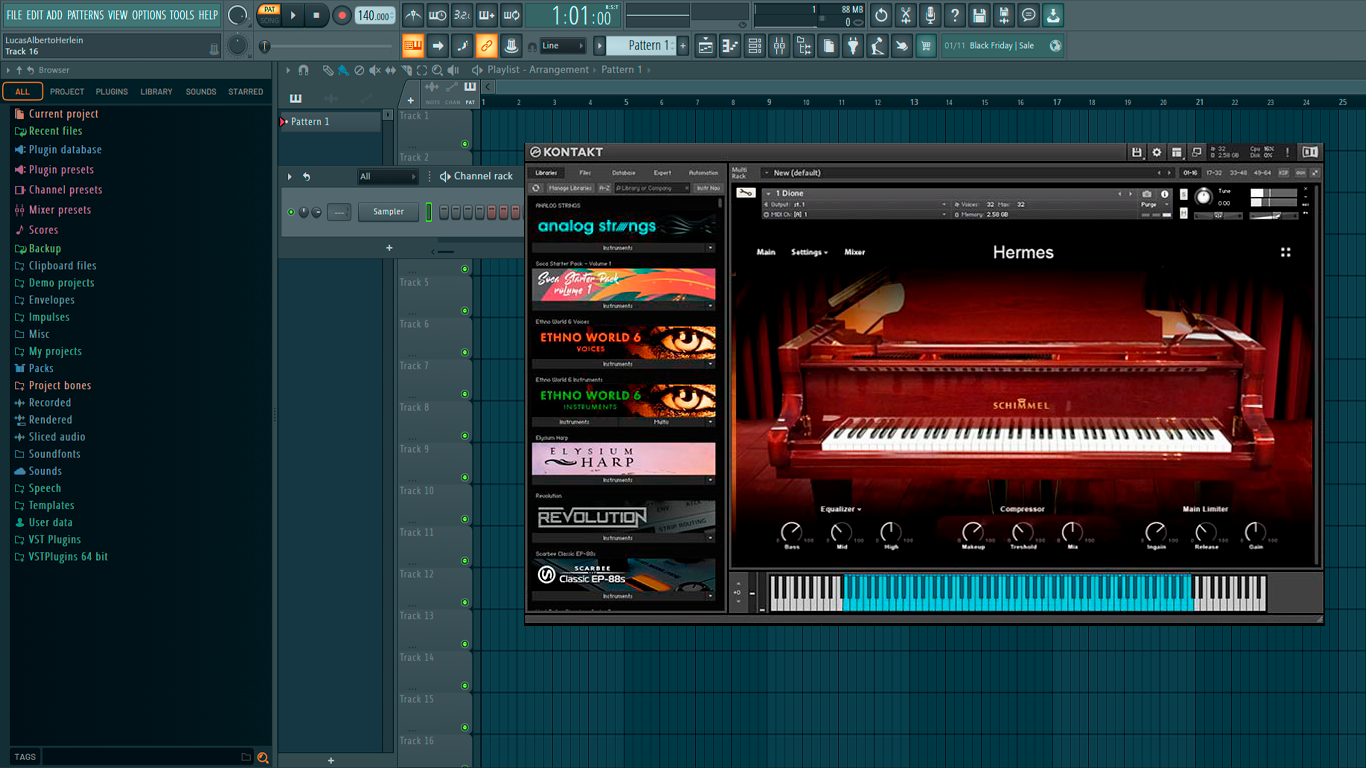Click the wait for input icon
The height and width of the screenshot is (768, 1366).
pos(437,15)
